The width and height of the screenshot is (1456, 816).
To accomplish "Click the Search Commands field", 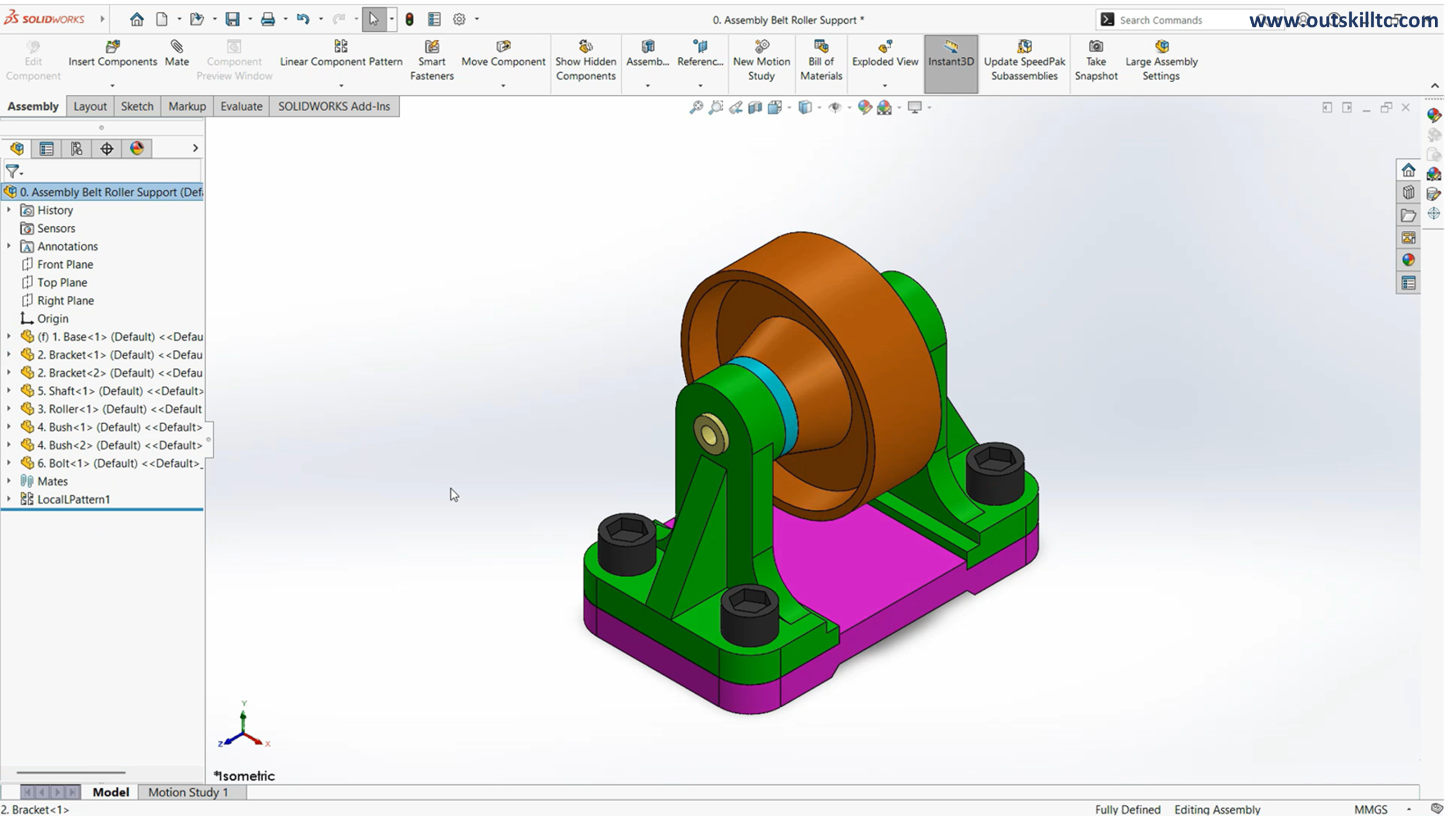I will (x=1183, y=20).
